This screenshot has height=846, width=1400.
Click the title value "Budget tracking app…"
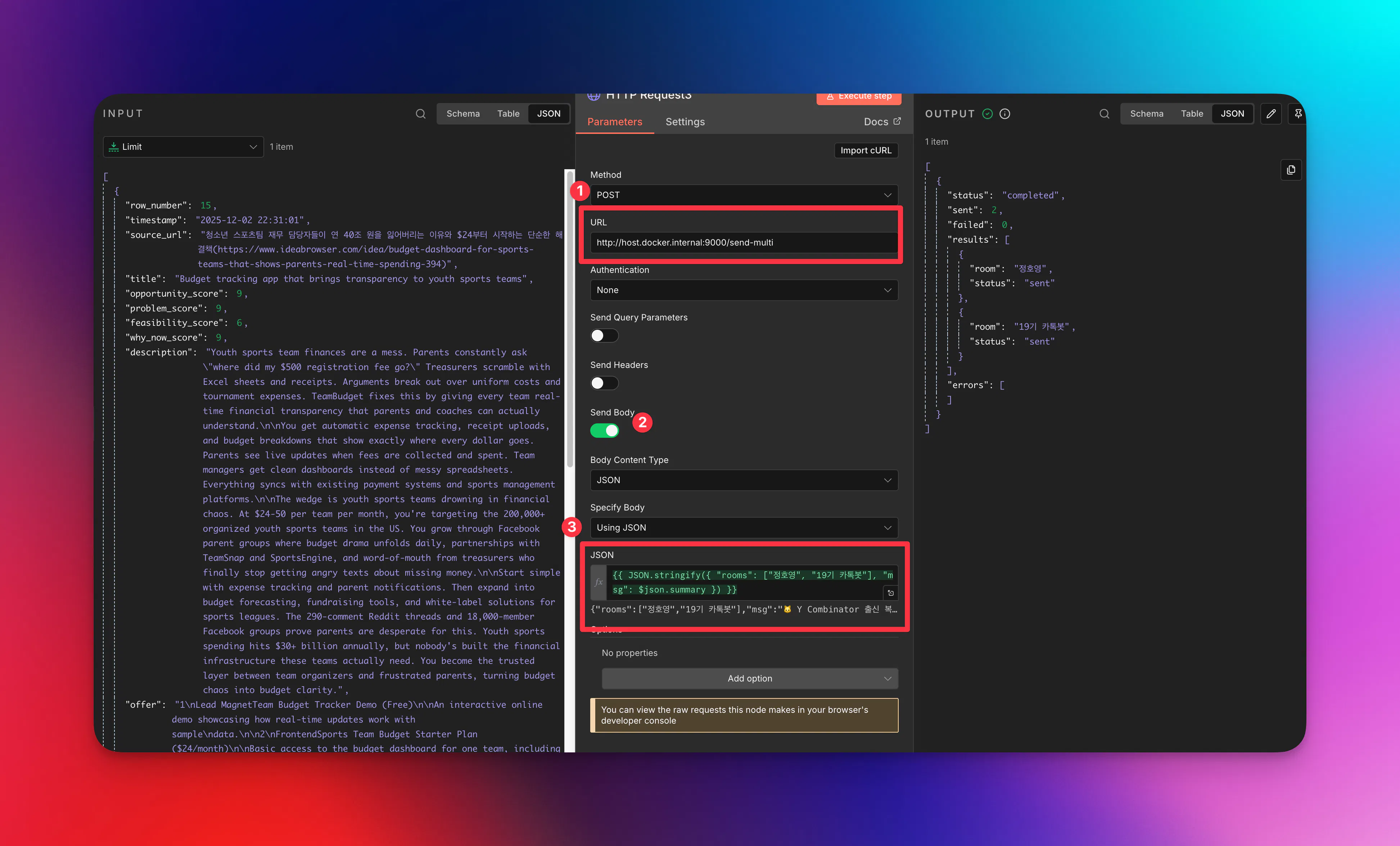[x=351, y=279]
